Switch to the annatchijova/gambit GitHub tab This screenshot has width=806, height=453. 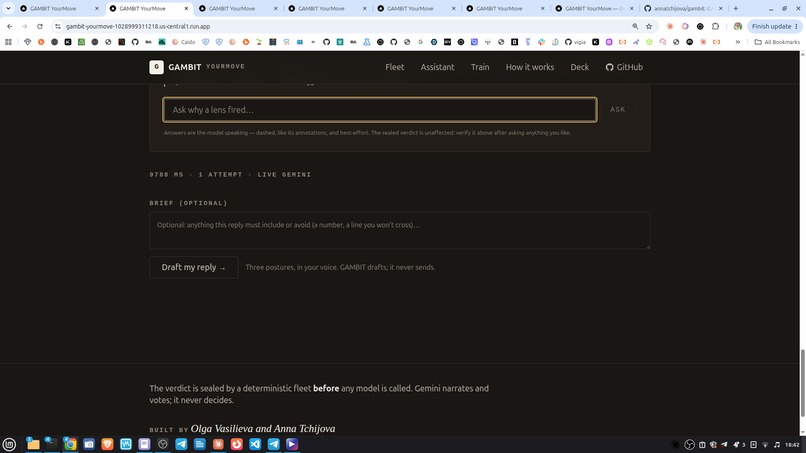pos(683,8)
